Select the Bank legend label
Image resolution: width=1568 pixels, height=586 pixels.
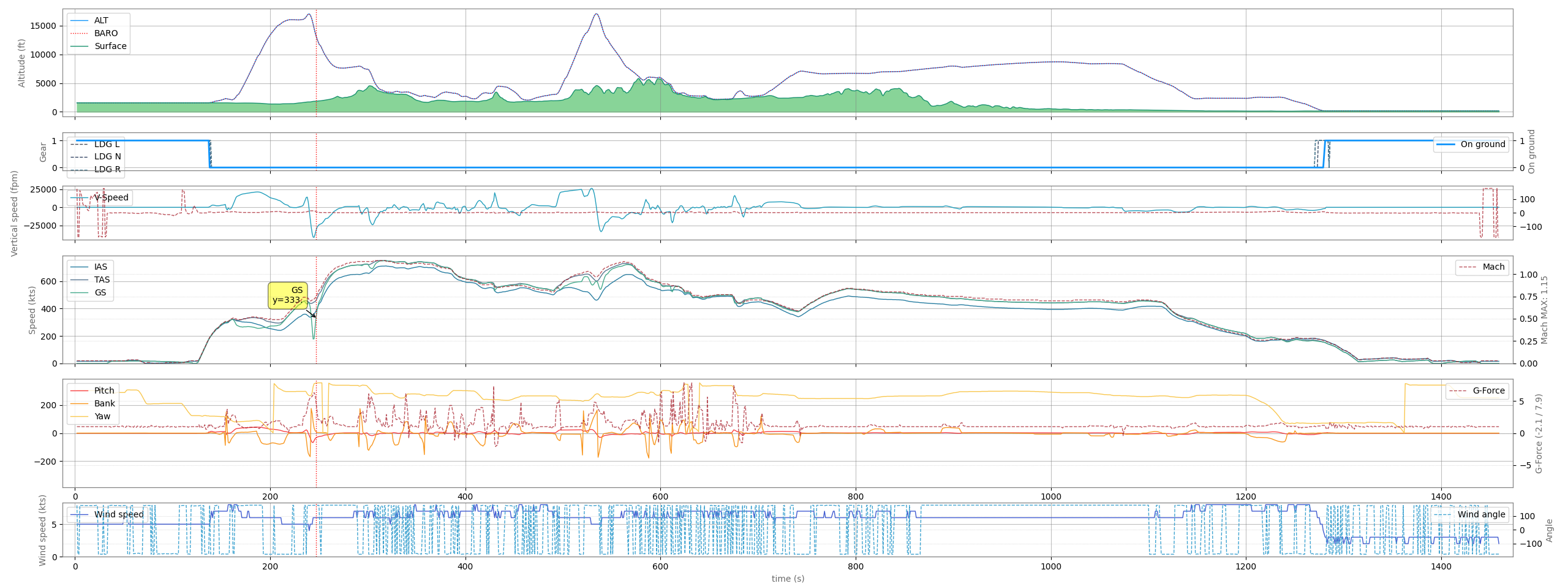coord(105,403)
